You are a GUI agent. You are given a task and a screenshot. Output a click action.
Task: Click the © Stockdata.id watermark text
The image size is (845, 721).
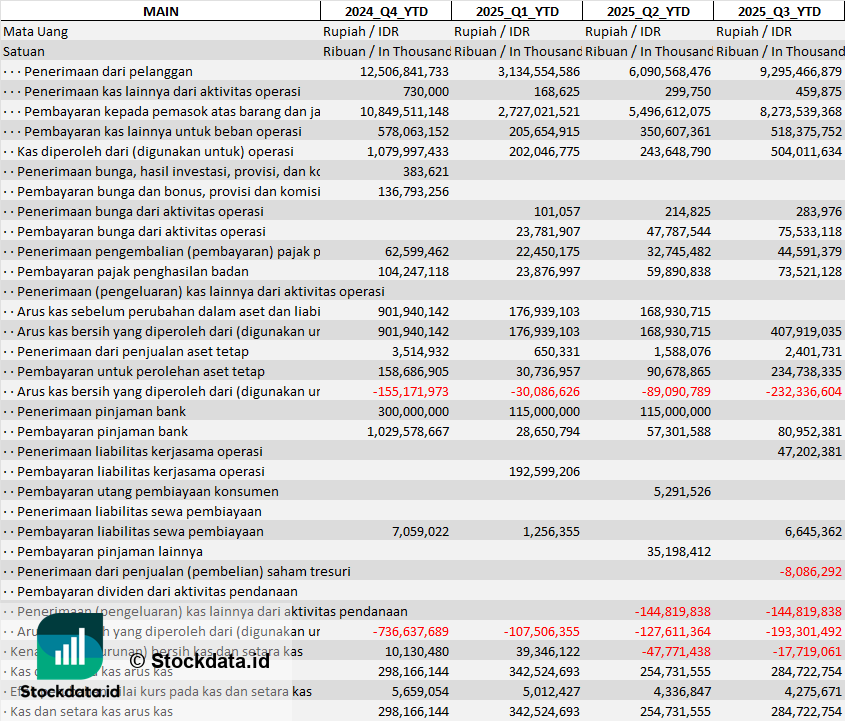[199, 660]
